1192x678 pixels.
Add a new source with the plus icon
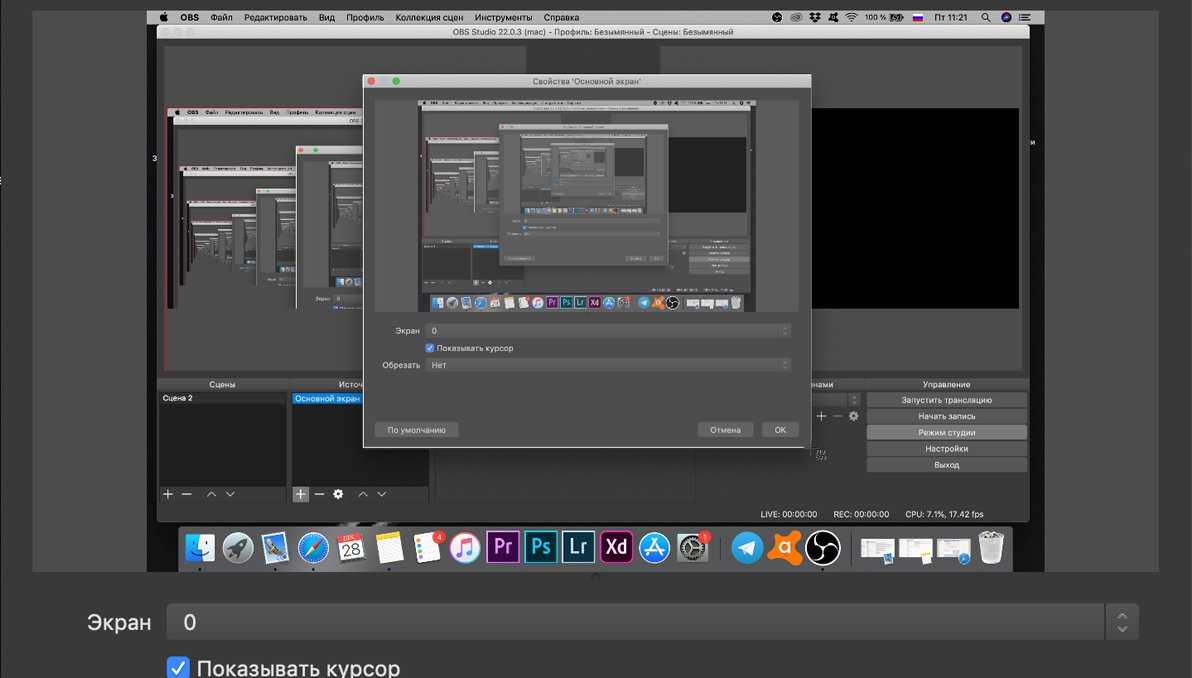point(300,494)
